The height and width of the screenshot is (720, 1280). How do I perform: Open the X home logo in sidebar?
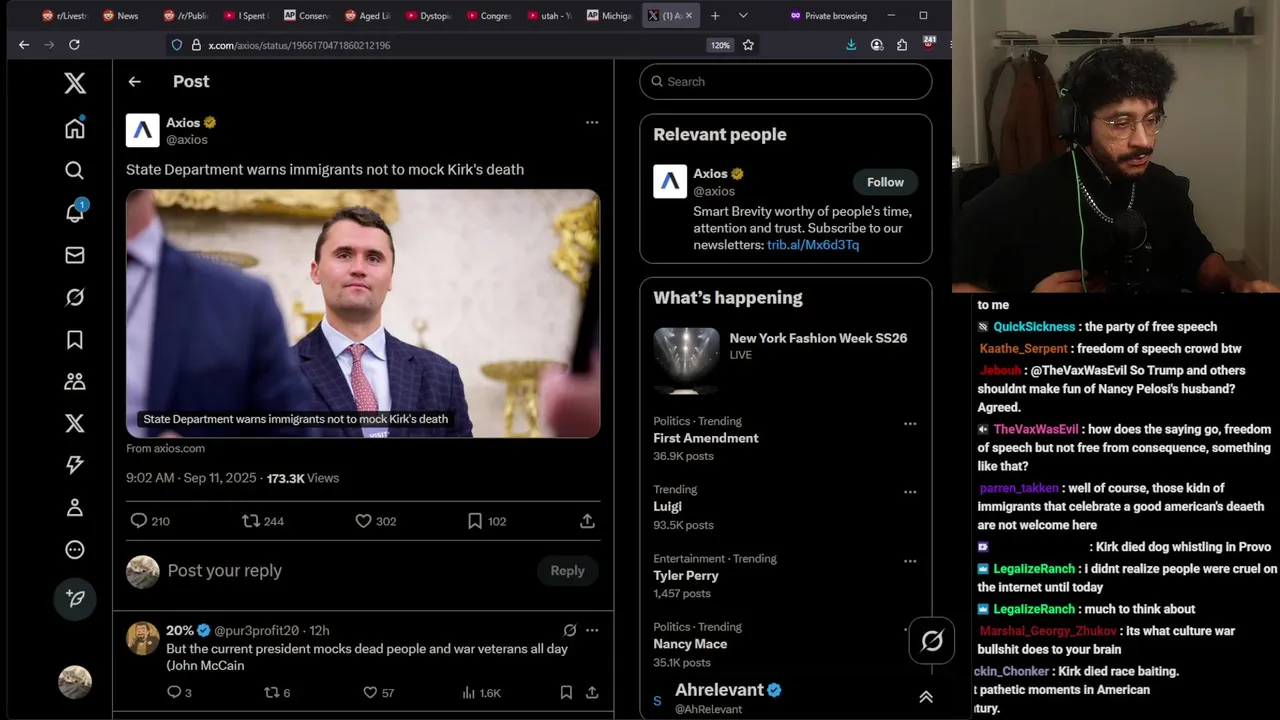[x=75, y=83]
